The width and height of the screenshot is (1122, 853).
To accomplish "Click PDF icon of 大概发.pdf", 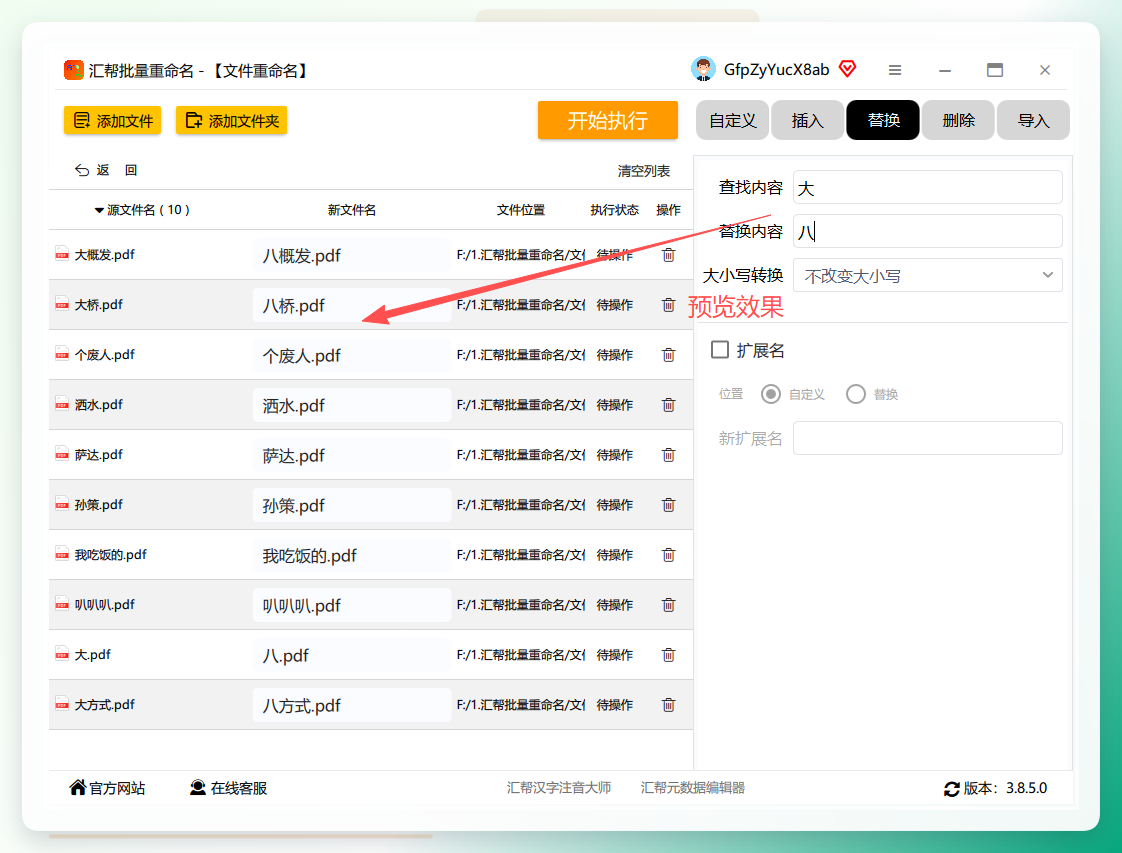I will pyautogui.click(x=62, y=254).
